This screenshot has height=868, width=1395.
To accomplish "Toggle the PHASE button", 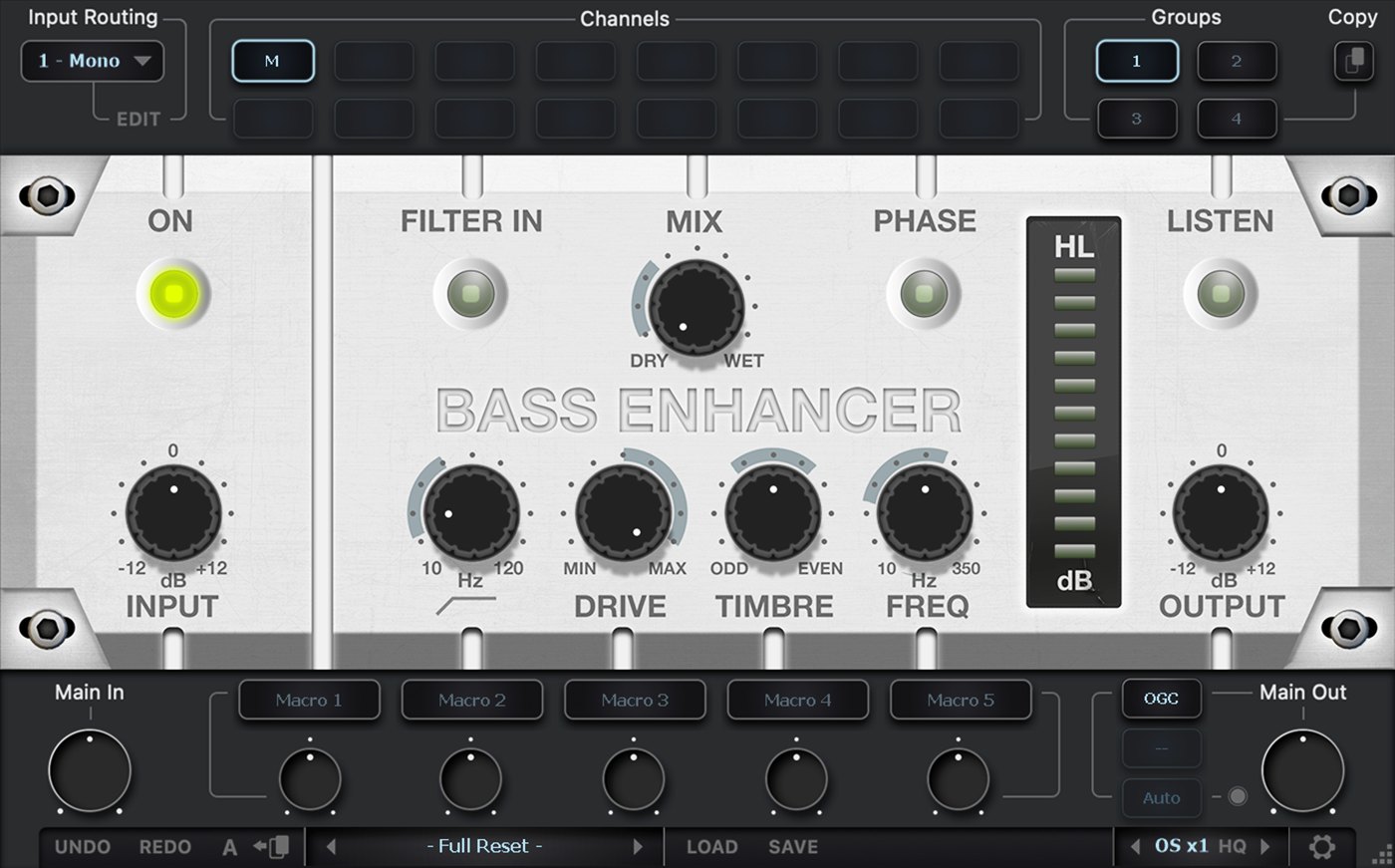I will [924, 294].
